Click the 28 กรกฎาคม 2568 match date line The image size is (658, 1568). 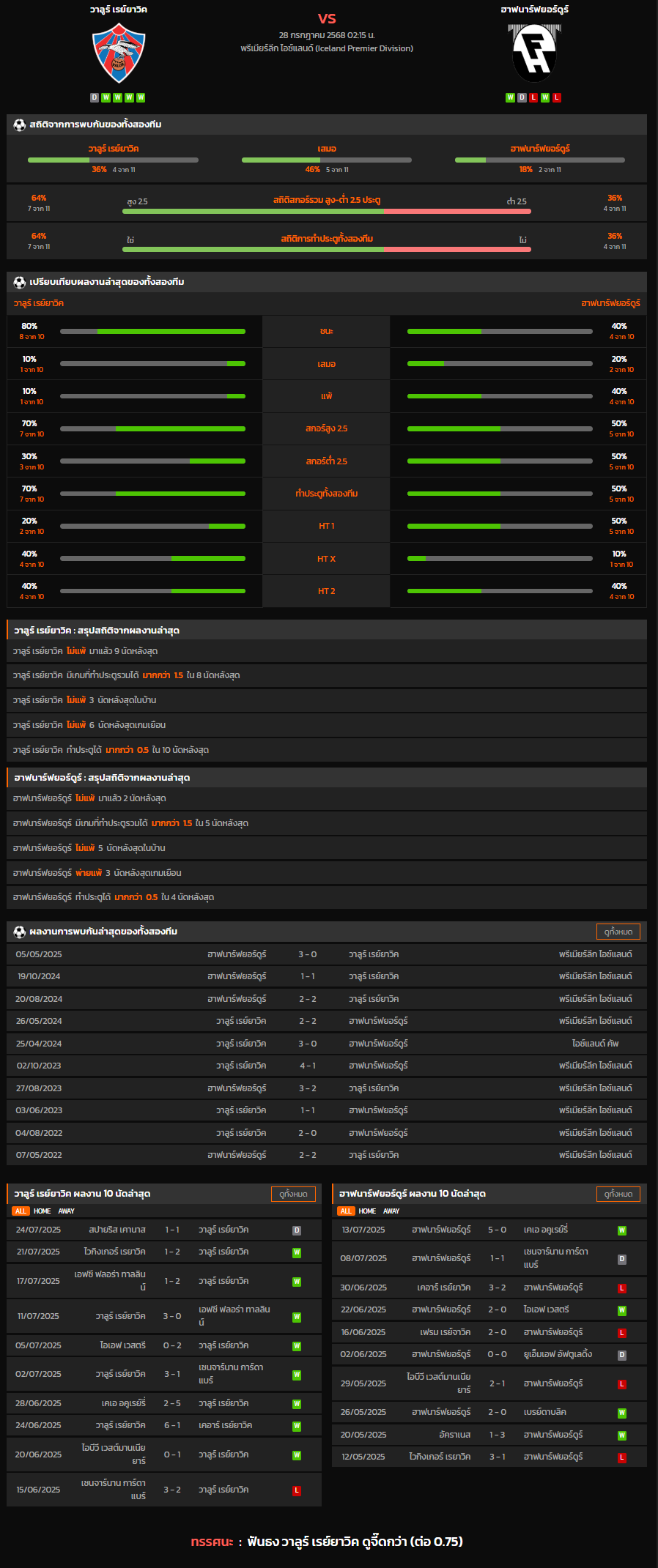click(327, 35)
